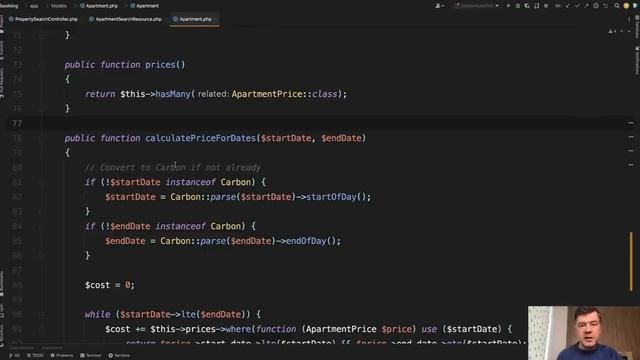640x360 pixels.
Task: Click line number 77 in gutter
Action: pyautogui.click(x=17, y=123)
